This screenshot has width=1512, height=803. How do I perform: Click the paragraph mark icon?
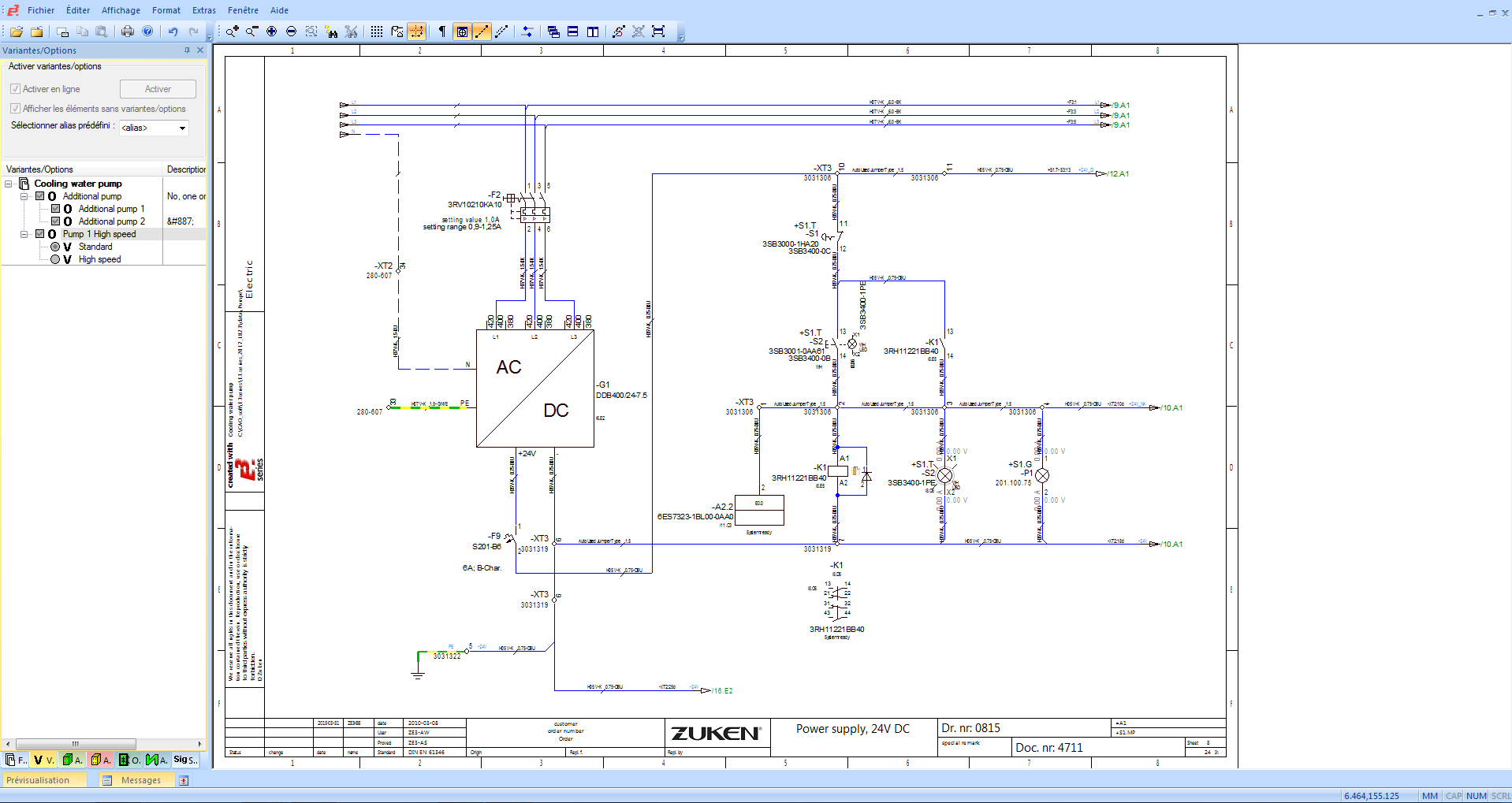[442, 32]
